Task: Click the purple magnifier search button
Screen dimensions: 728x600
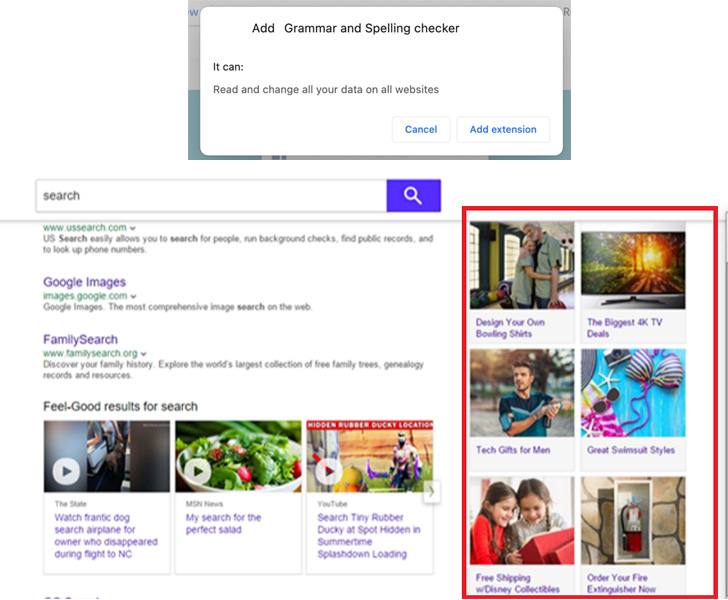Action: 413,196
